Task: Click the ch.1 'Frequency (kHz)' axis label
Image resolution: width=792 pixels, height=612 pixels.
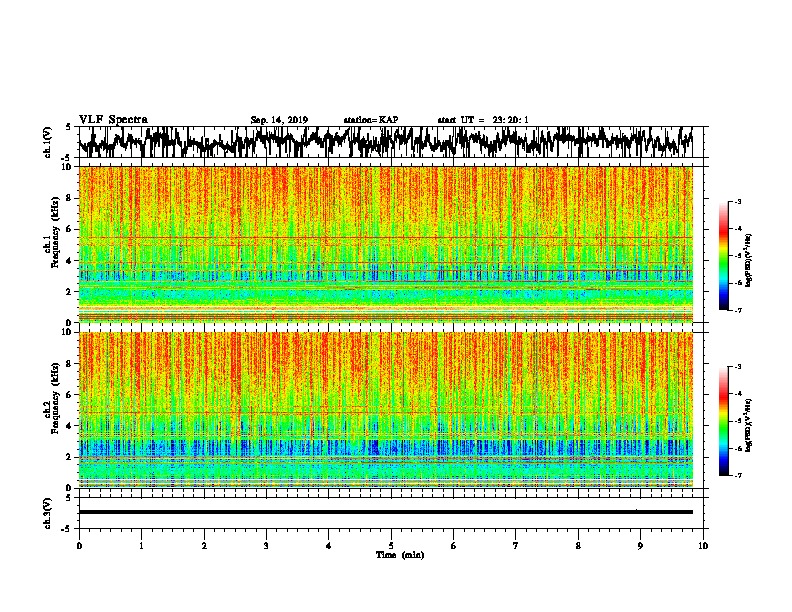Action: point(56,233)
